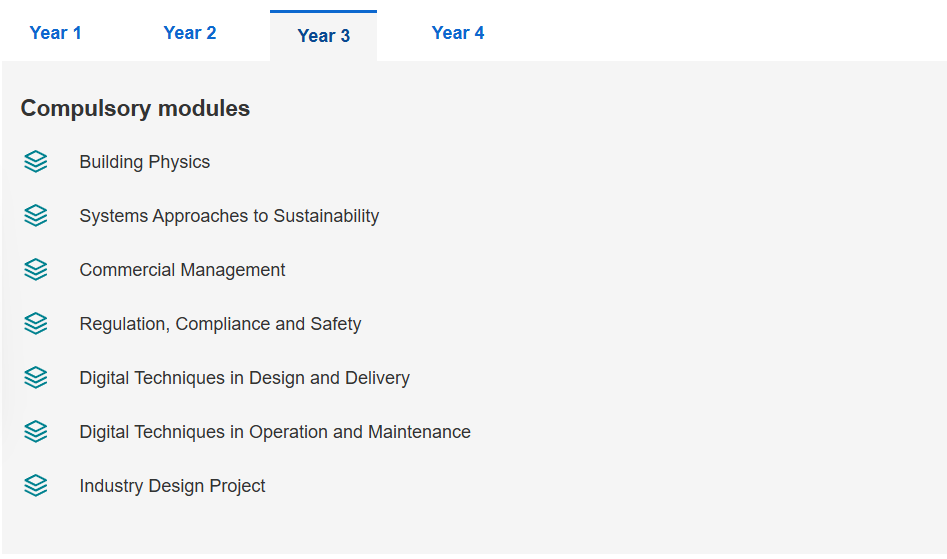
Task: Open Digital Techniques in Operation and Maintenance
Action: (275, 432)
